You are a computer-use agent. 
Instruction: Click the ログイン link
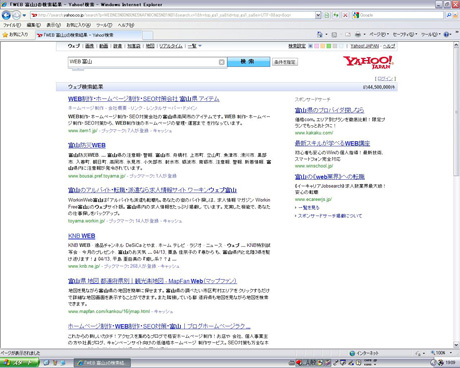pos(385,79)
